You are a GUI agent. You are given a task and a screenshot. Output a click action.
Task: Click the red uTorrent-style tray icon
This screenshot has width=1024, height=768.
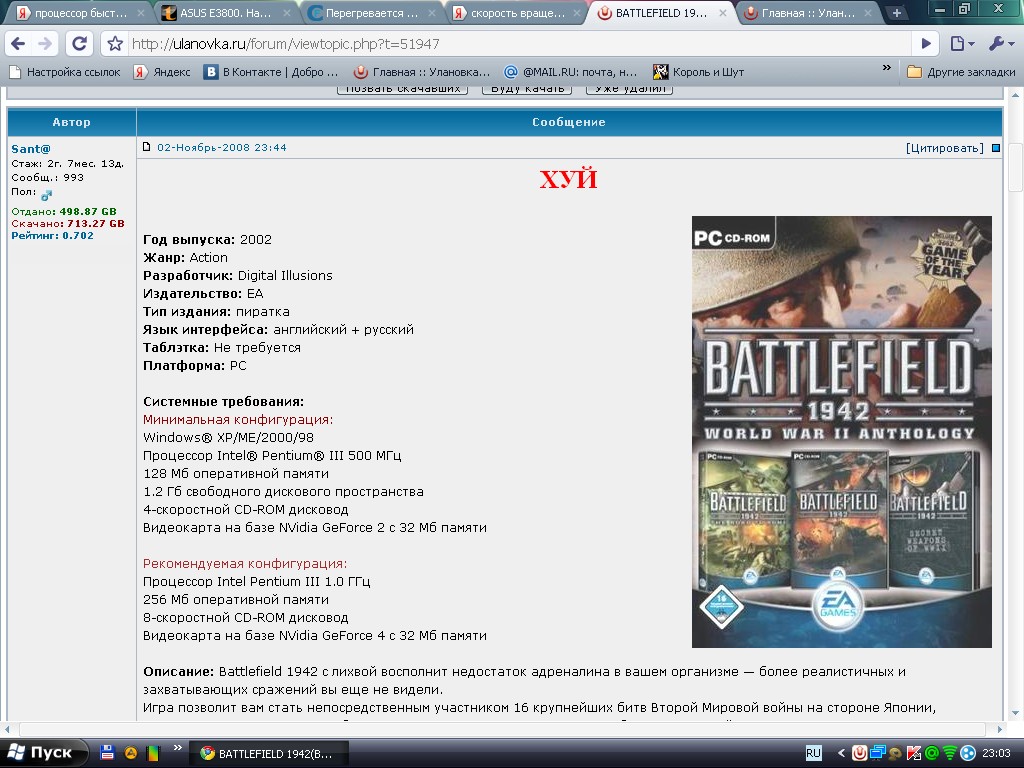[x=859, y=753]
